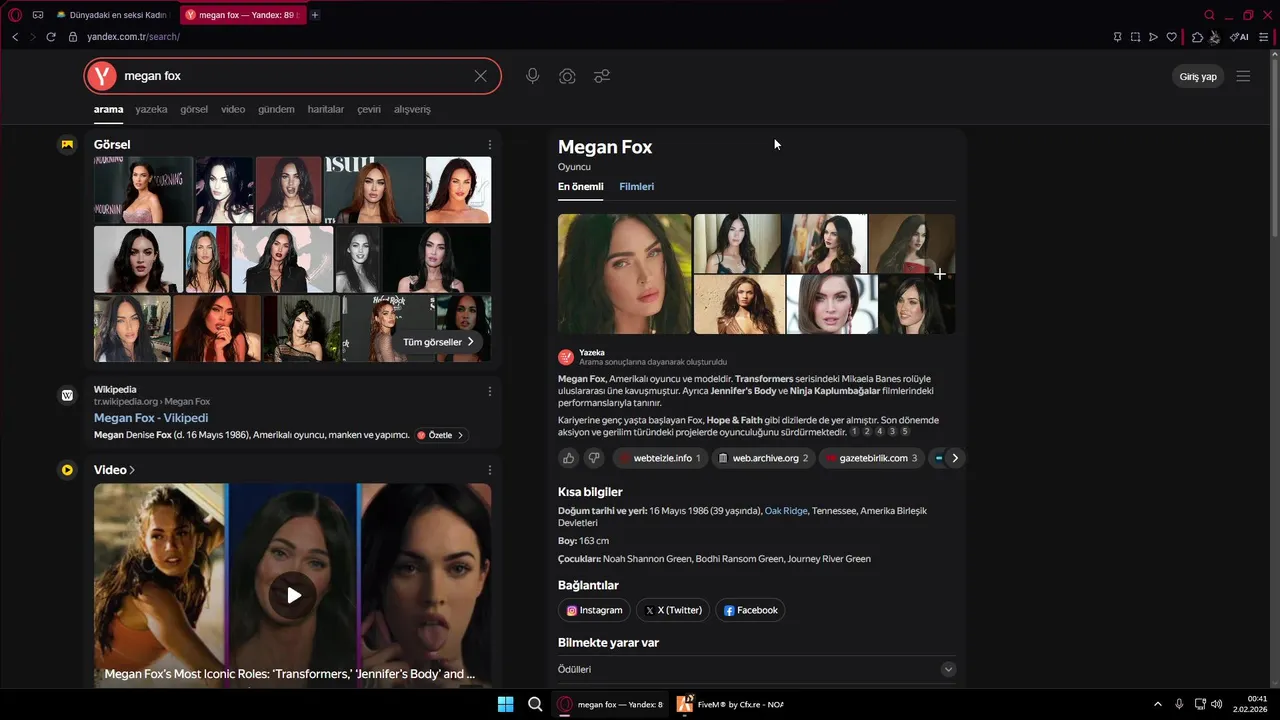Click the taskbar volume icon
The height and width of the screenshot is (720, 1280).
pyautogui.click(x=1217, y=704)
